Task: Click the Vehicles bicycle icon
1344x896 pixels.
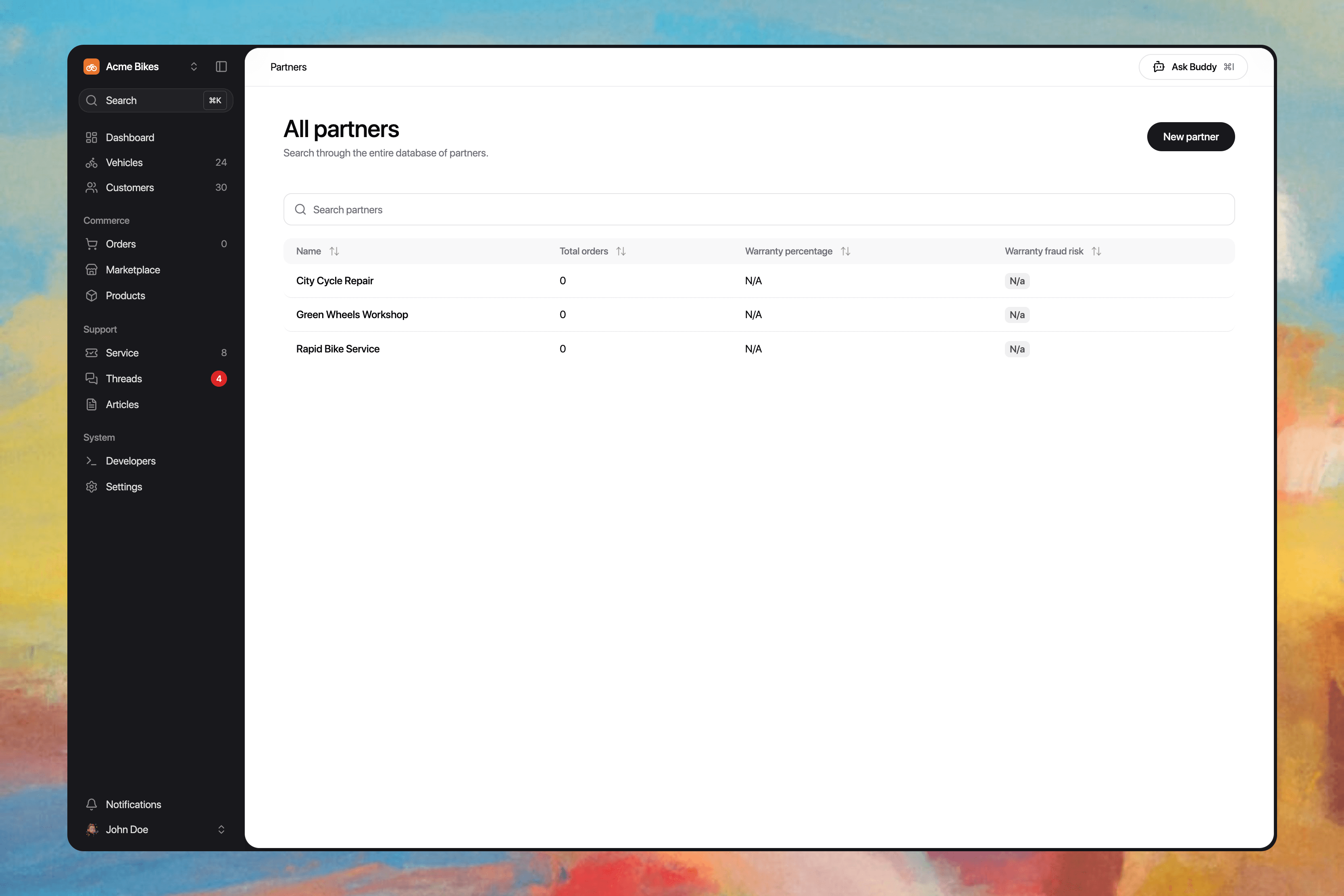Action: (92, 163)
